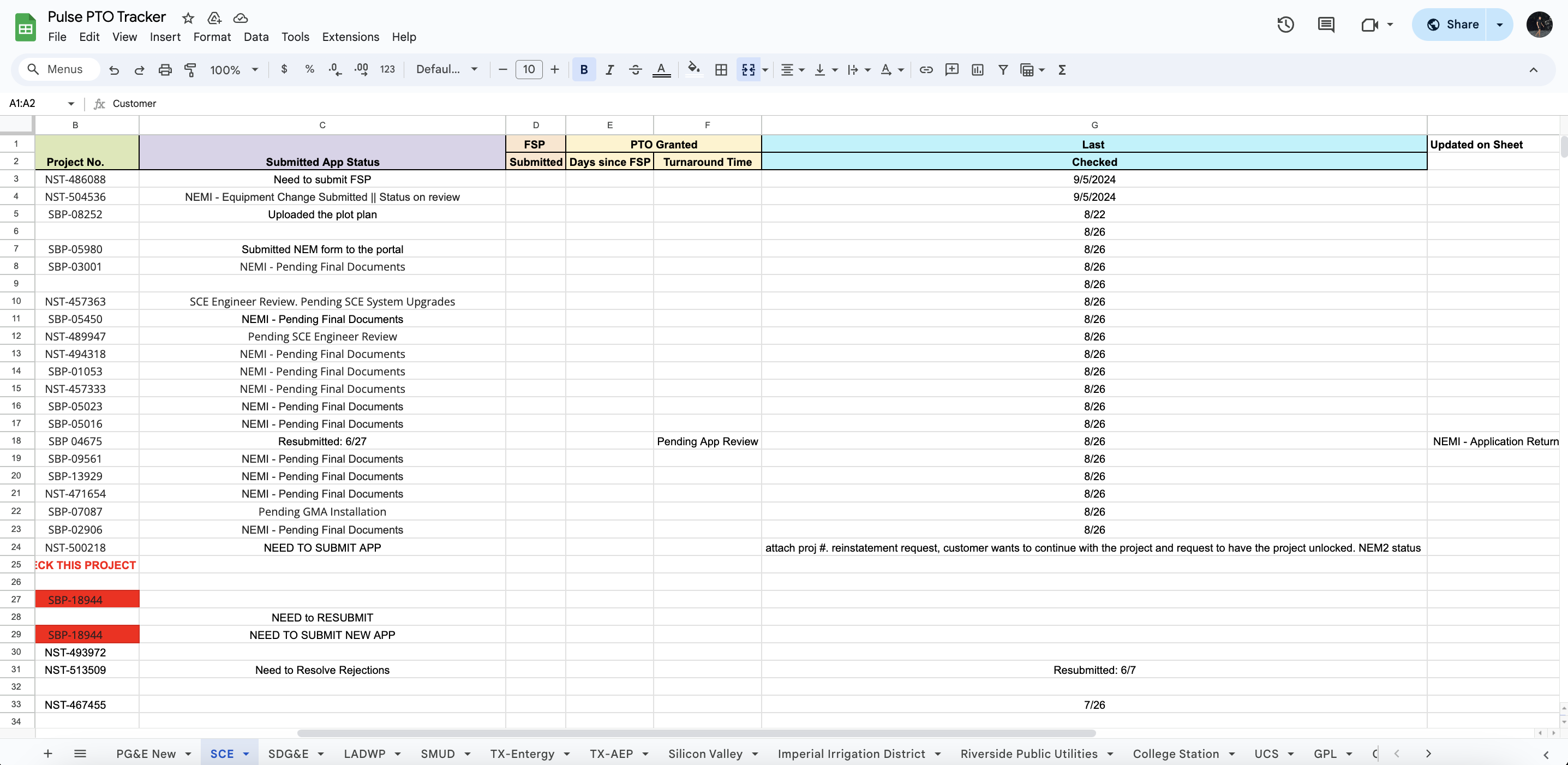Decrease decimal places
The width and height of the screenshot is (1568, 765).
336,69
